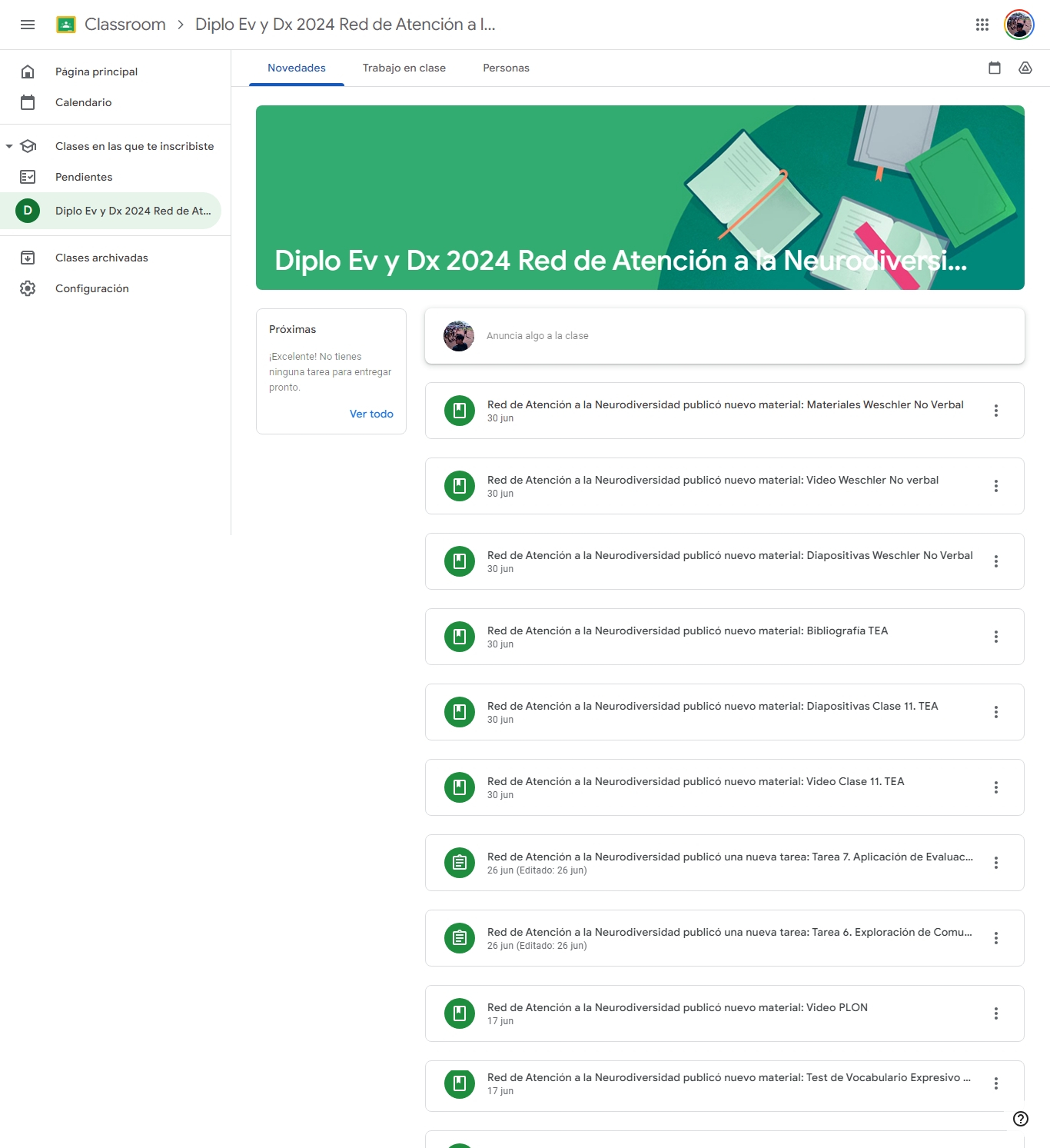Image resolution: width=1050 pixels, height=1148 pixels.
Task: Click the Diplo Ev y Dx breadcrumb title
Action: 345,25
